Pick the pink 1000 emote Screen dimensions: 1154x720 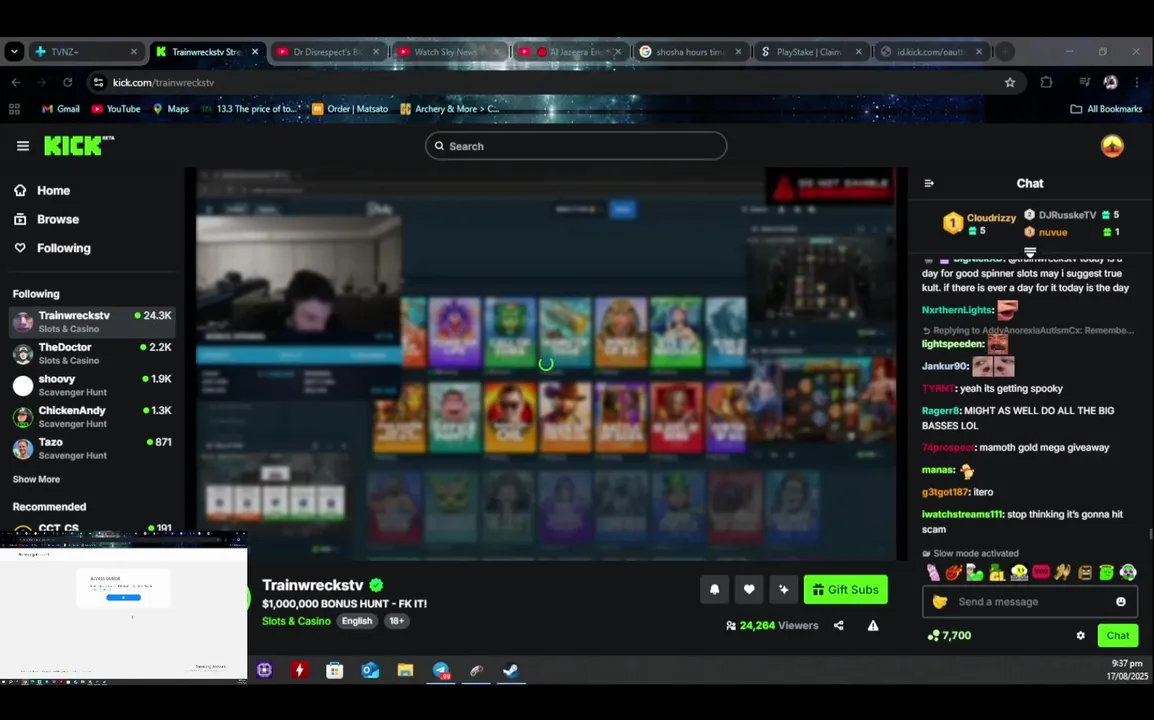pos(1041,572)
